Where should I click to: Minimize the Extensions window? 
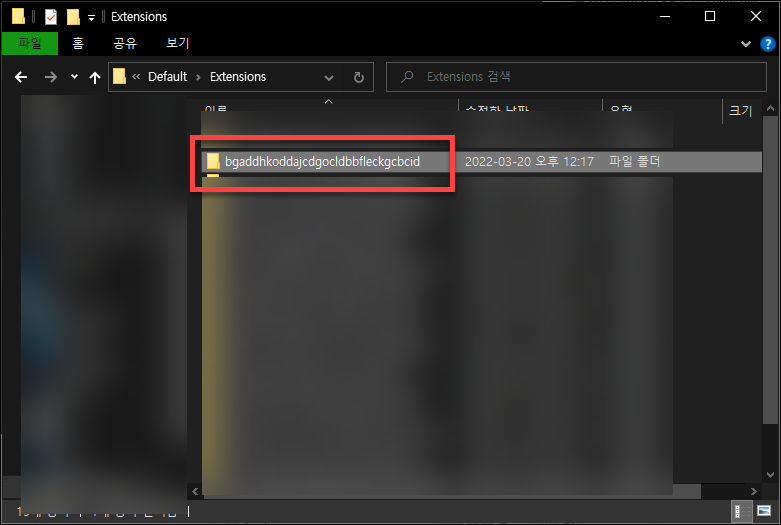click(665, 16)
